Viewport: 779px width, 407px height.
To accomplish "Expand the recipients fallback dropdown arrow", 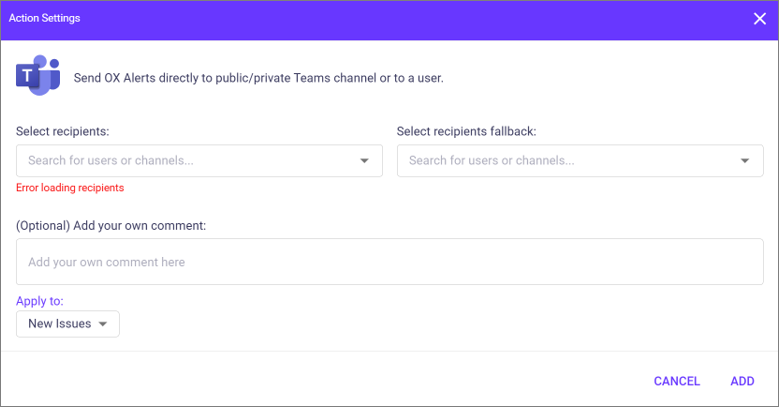I will [745, 161].
